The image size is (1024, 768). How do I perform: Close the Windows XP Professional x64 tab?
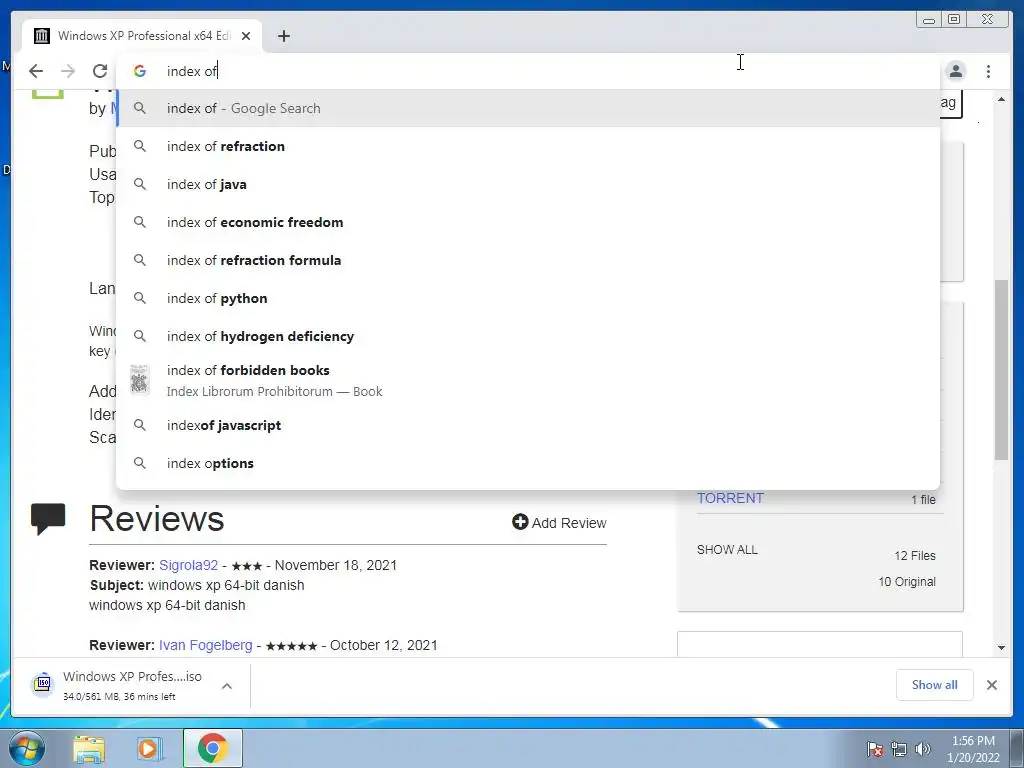[x=246, y=36]
